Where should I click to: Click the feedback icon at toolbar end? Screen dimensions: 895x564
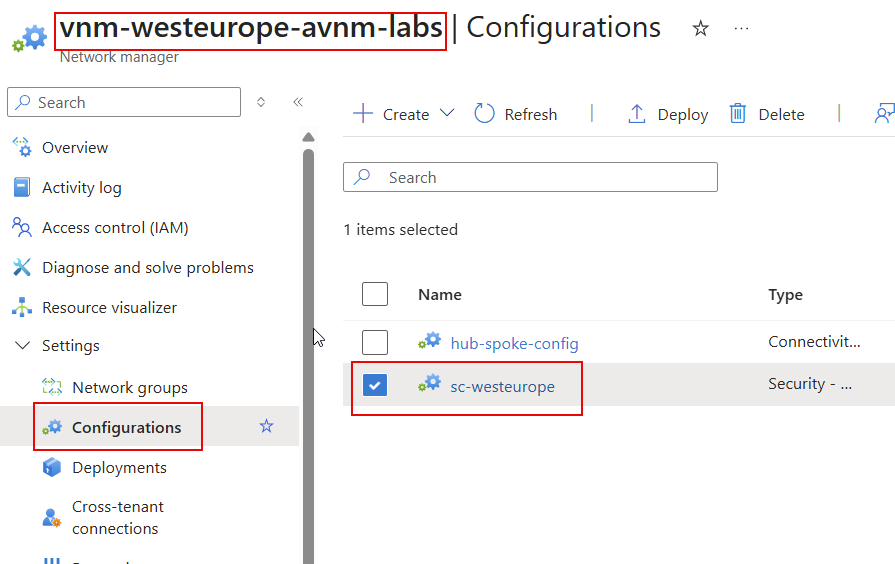pos(884,114)
